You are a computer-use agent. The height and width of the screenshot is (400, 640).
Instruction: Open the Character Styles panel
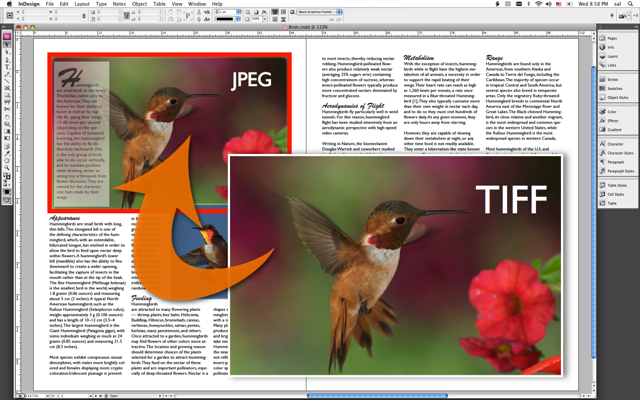point(616,153)
